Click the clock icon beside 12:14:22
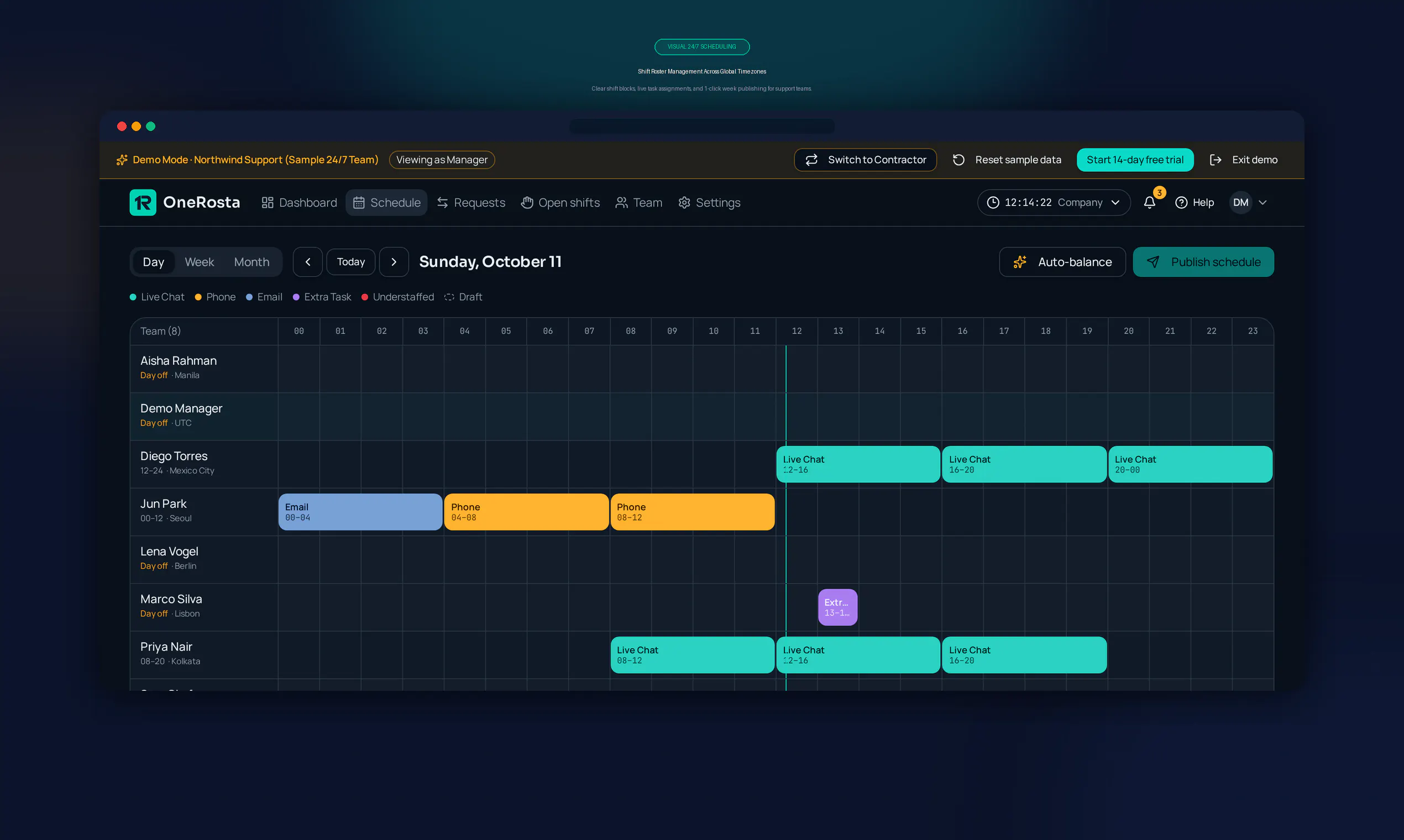1404x840 pixels. [993, 202]
